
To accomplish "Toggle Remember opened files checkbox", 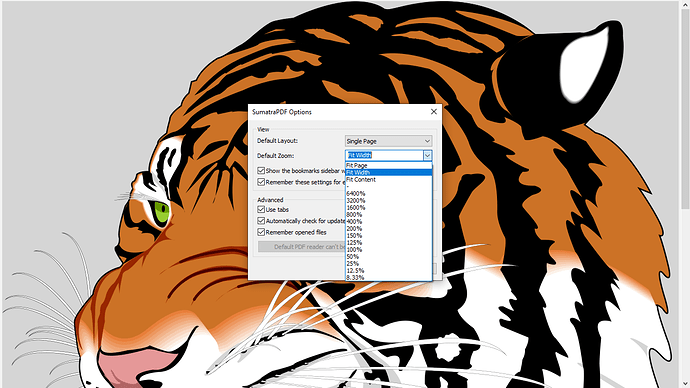I will (261, 232).
